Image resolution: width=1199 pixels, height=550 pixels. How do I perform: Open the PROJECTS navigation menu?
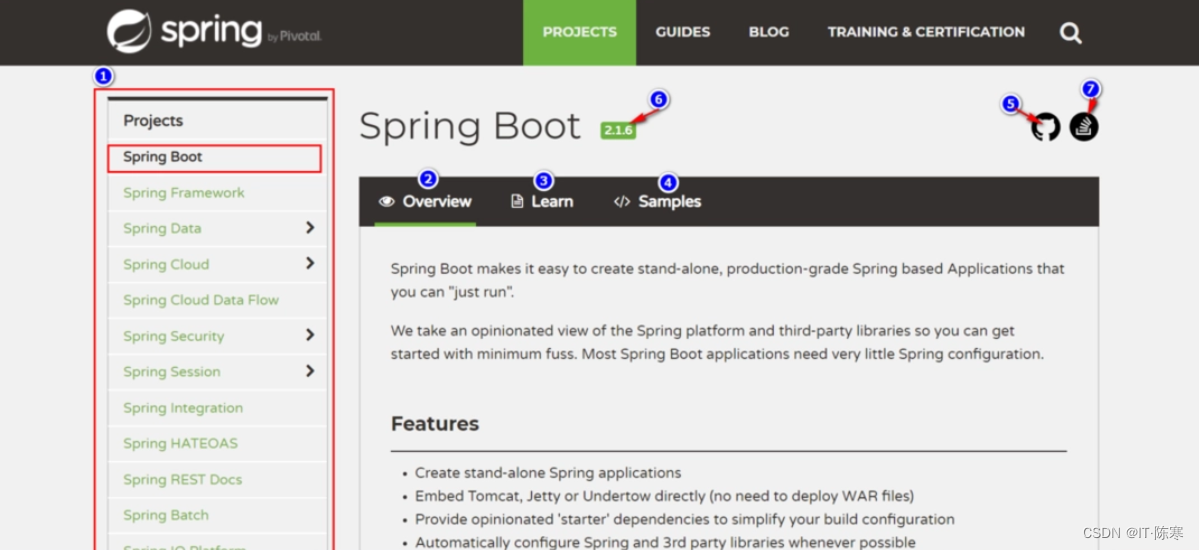tap(580, 32)
